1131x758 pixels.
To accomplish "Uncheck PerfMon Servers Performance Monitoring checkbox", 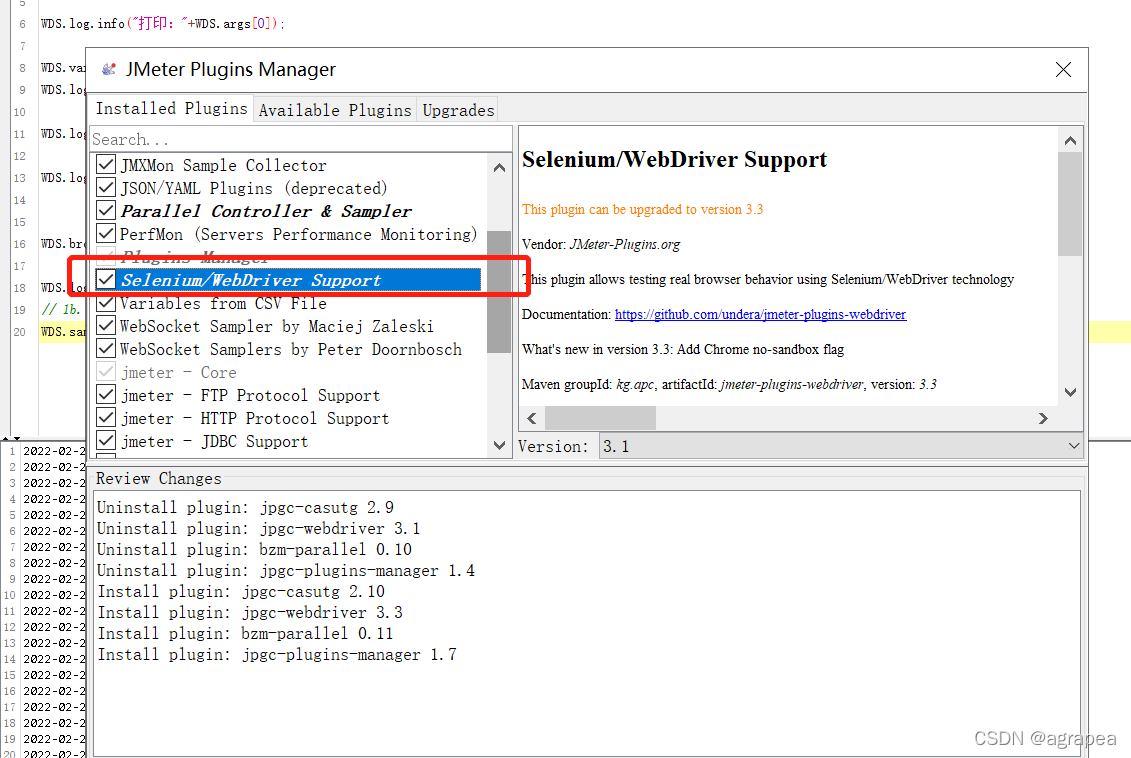I will [106, 234].
